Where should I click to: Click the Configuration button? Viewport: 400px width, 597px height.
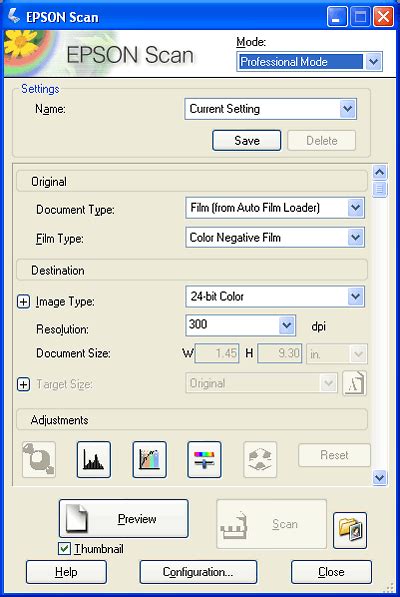coord(198,572)
